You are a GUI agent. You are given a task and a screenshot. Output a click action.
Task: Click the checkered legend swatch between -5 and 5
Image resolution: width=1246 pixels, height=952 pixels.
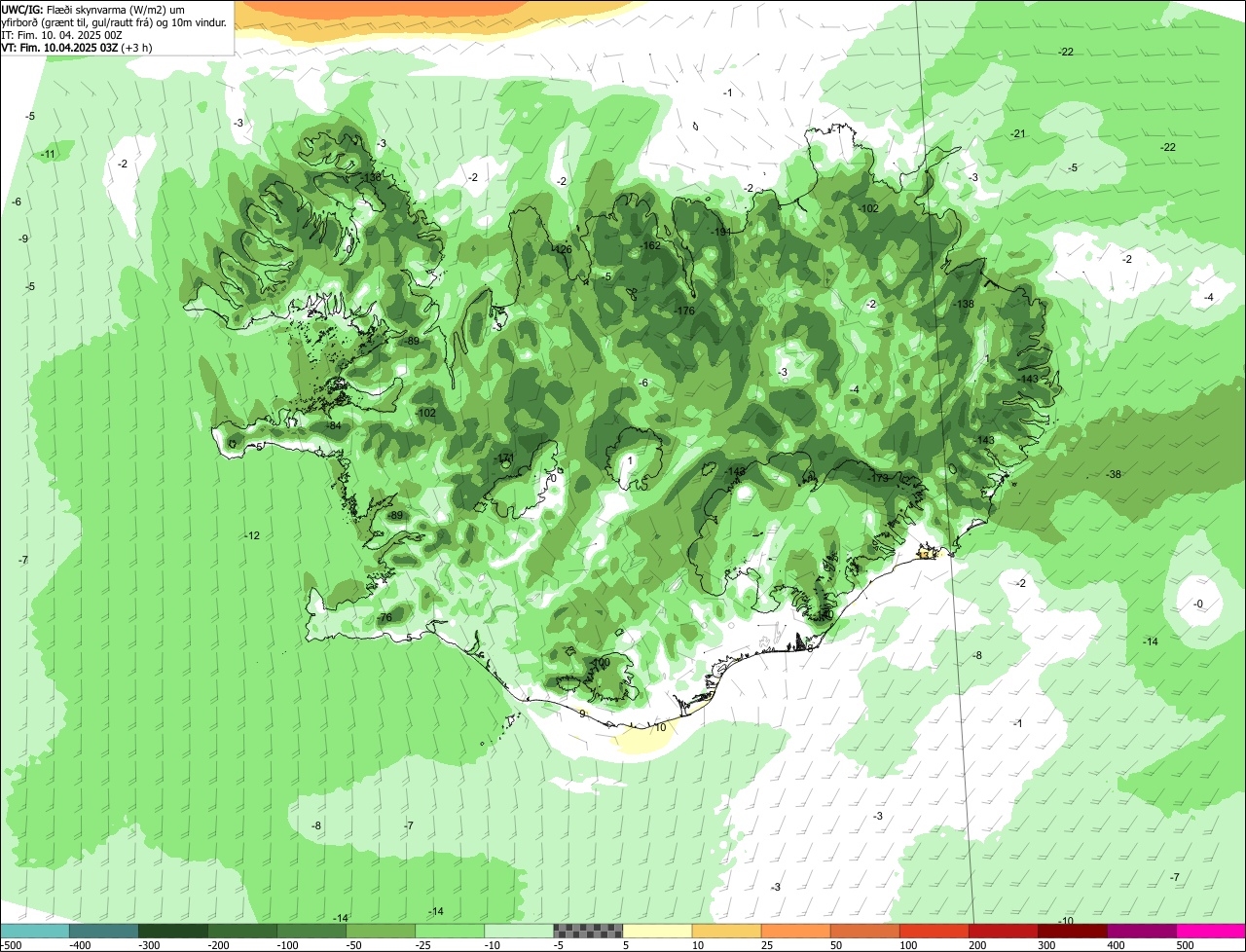click(x=588, y=932)
